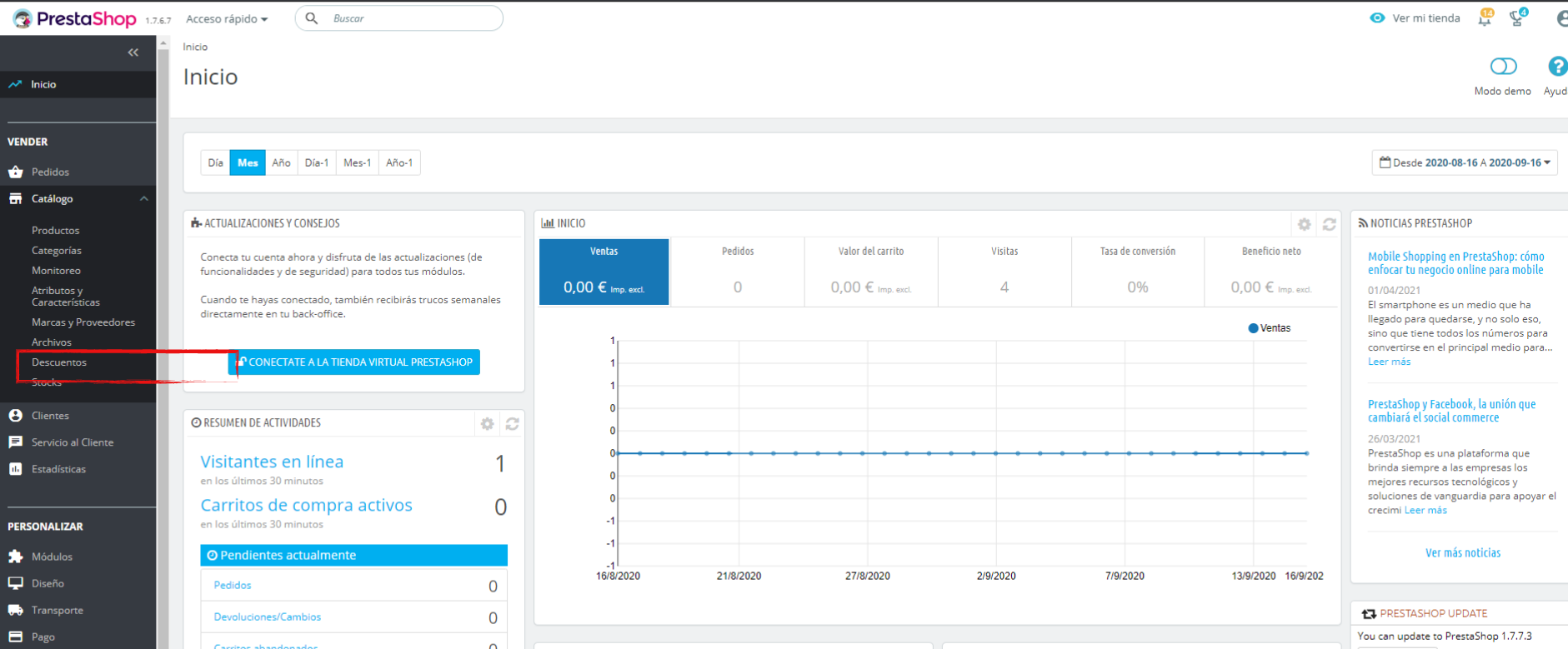Image resolution: width=1568 pixels, height=649 pixels.
Task: Click the user profile avatar icon
Action: (x=1561, y=17)
